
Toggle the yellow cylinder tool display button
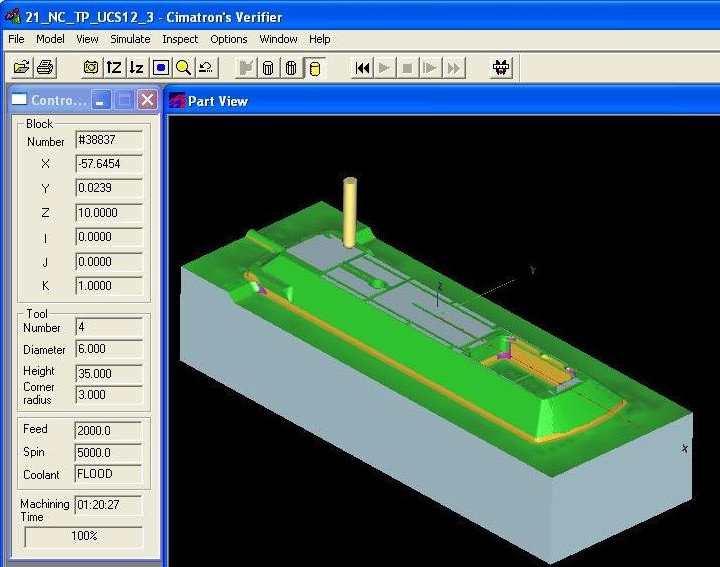314,67
